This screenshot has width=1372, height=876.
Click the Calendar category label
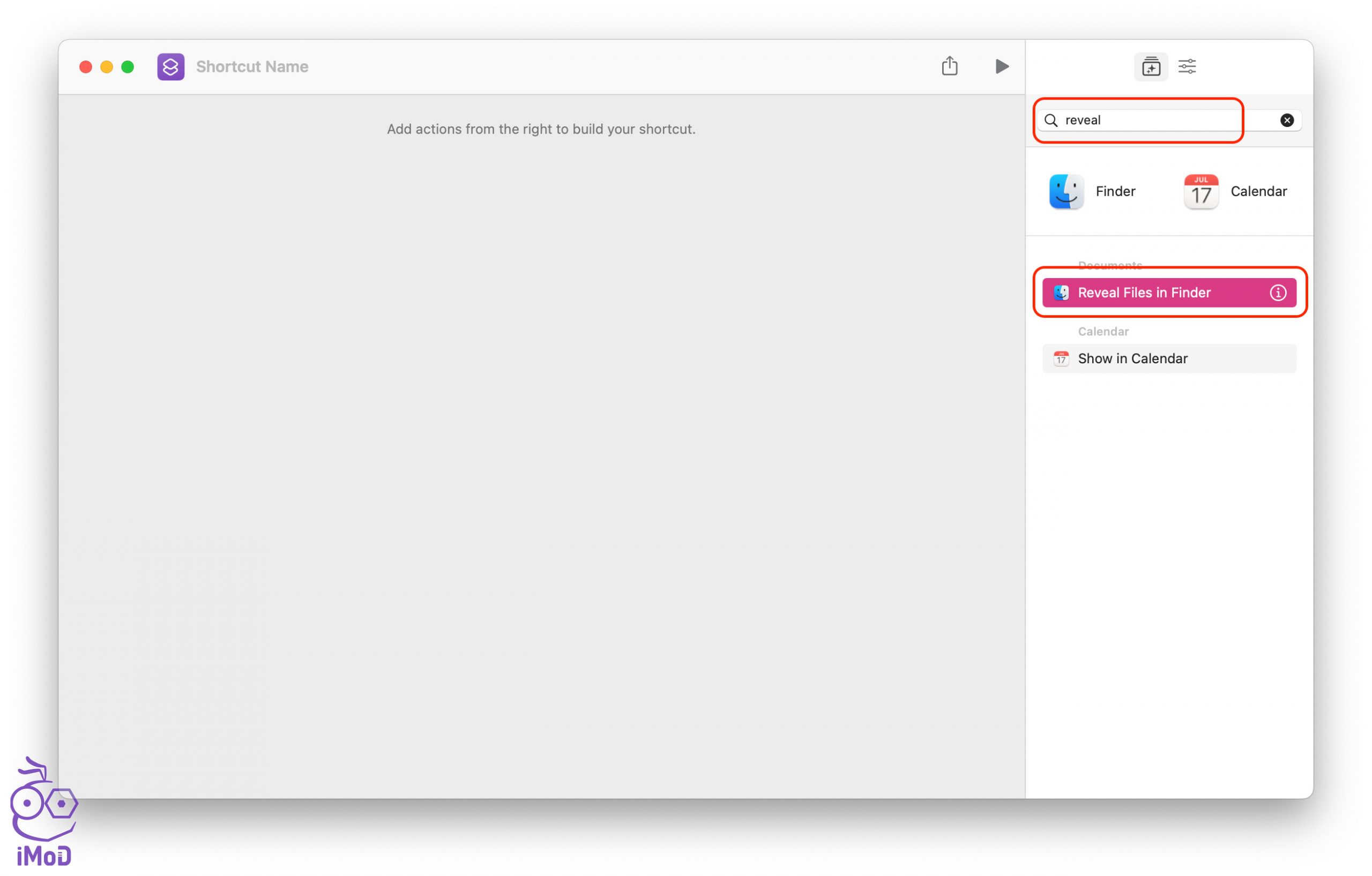tap(1103, 332)
